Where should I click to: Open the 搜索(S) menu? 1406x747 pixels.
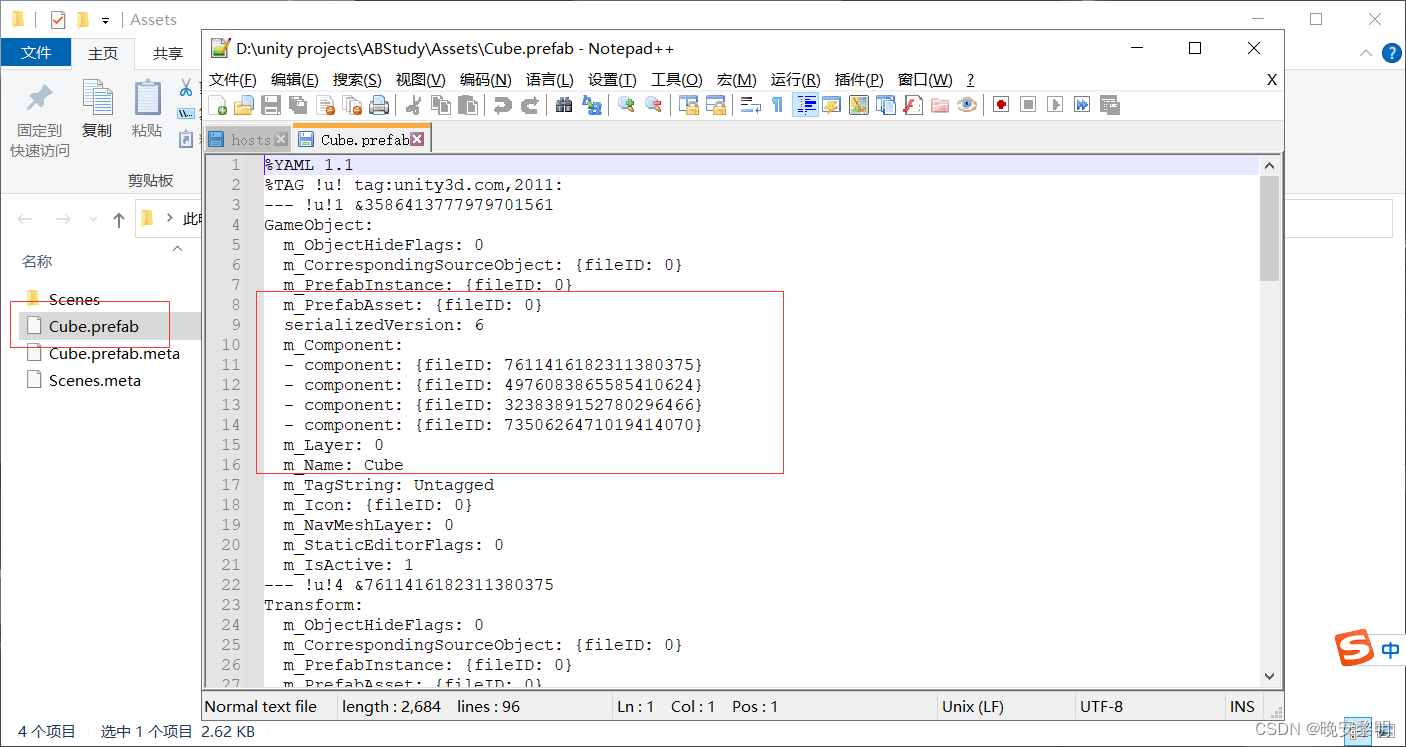[x=357, y=80]
